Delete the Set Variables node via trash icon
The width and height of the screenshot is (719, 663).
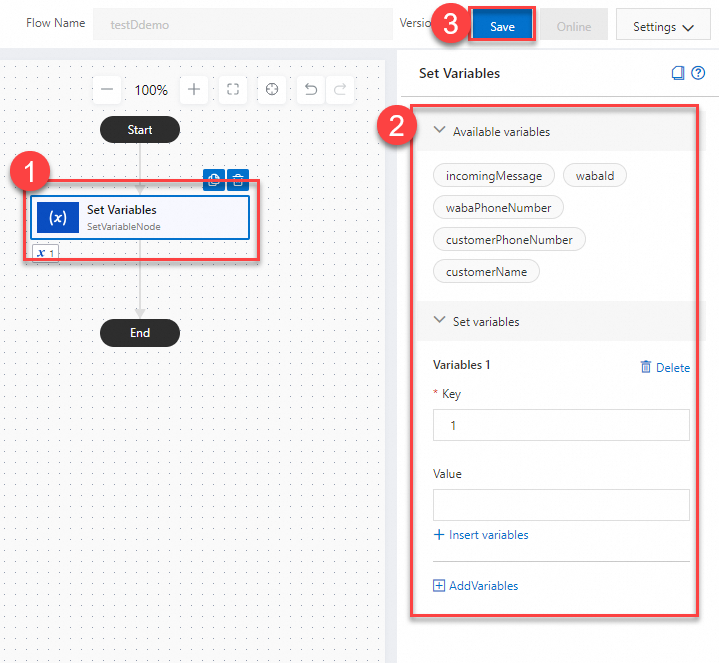(238, 179)
